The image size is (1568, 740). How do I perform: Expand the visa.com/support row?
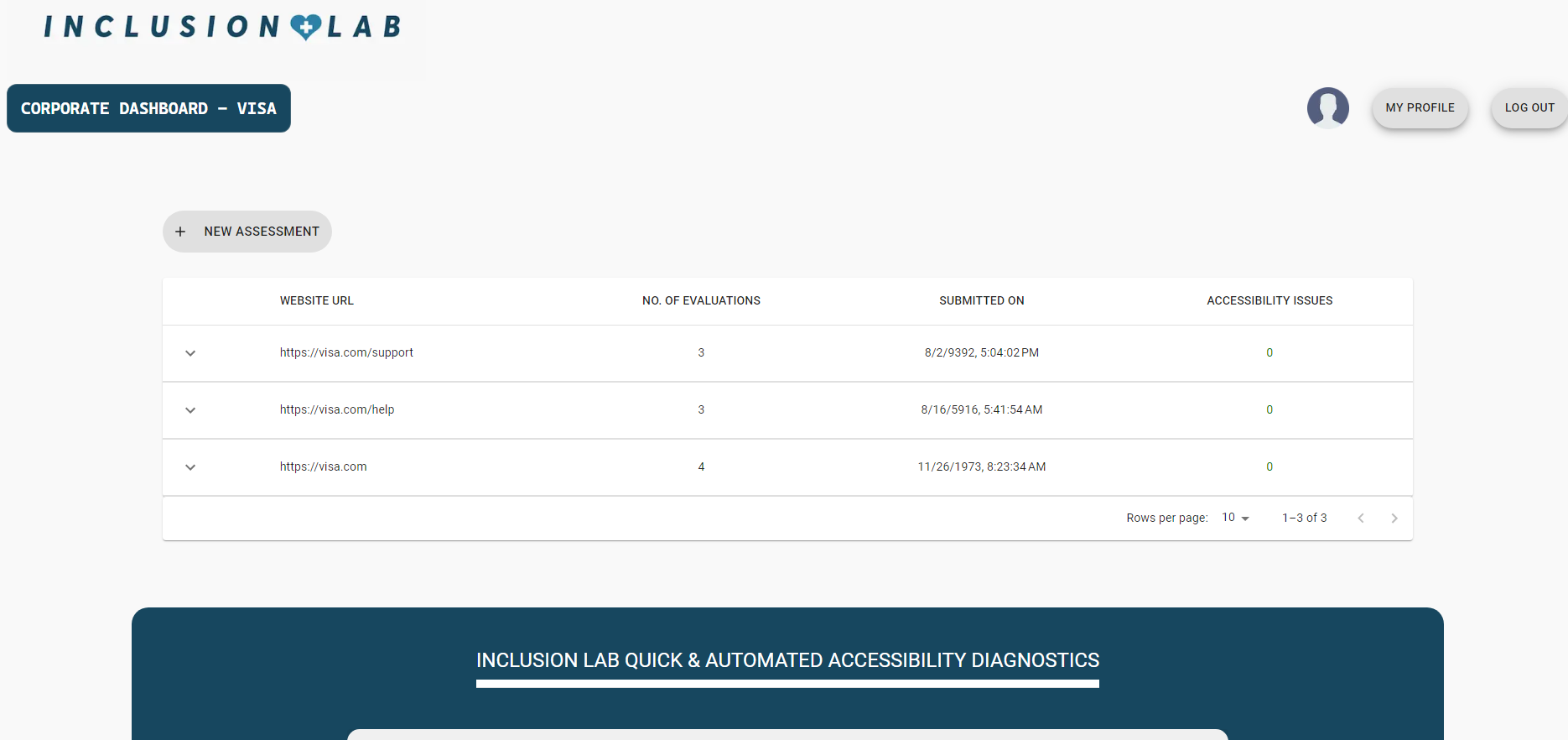tap(190, 353)
